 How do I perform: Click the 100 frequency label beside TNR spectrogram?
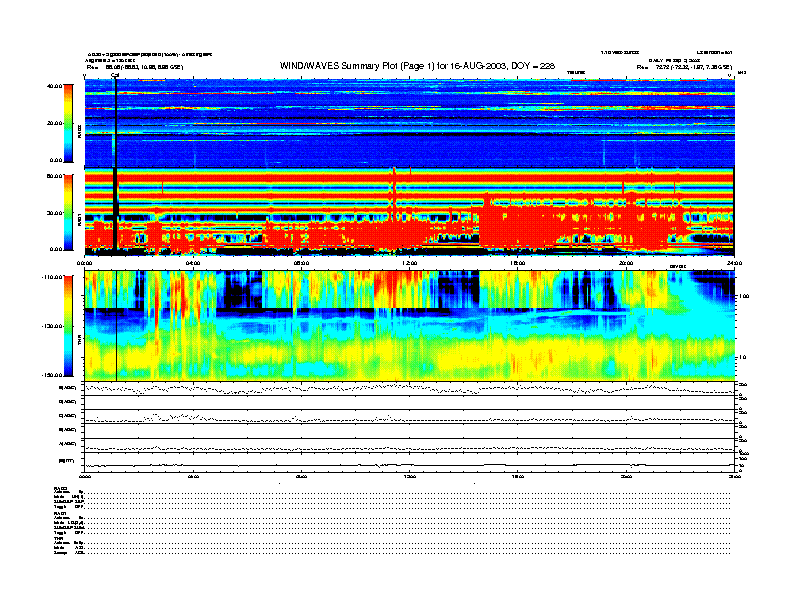744,296
